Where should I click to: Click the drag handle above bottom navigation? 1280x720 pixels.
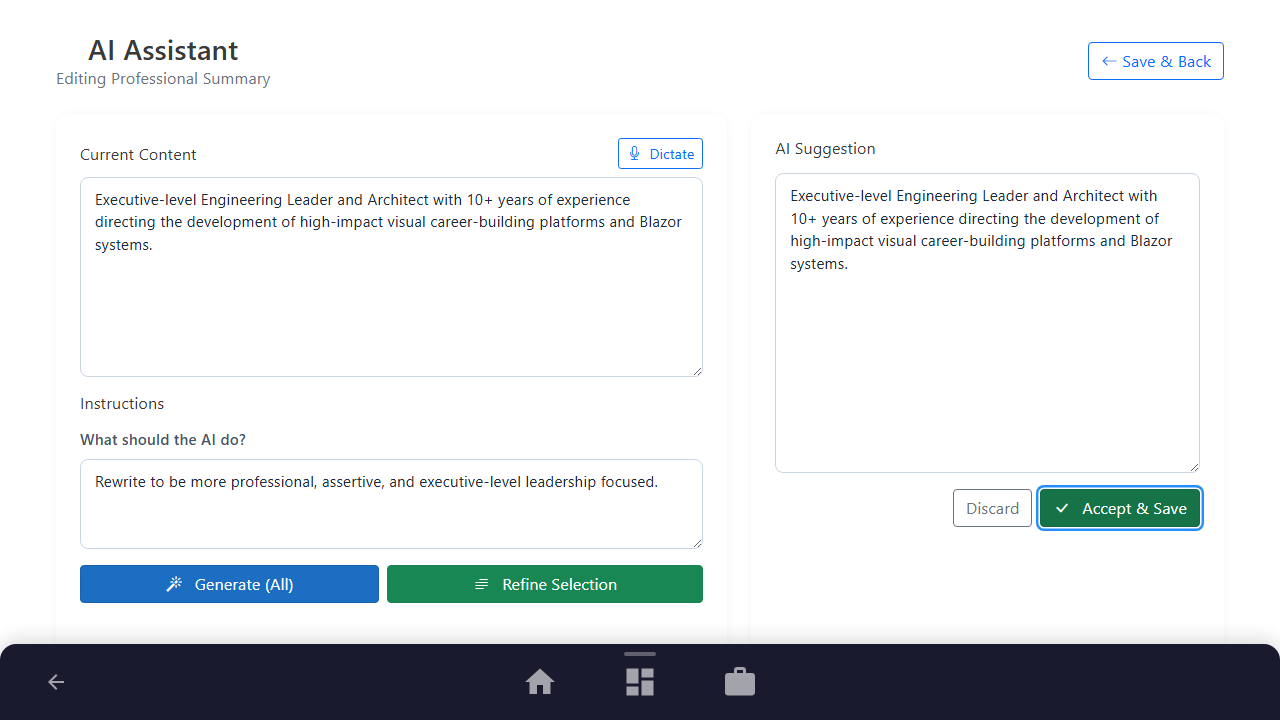point(640,654)
